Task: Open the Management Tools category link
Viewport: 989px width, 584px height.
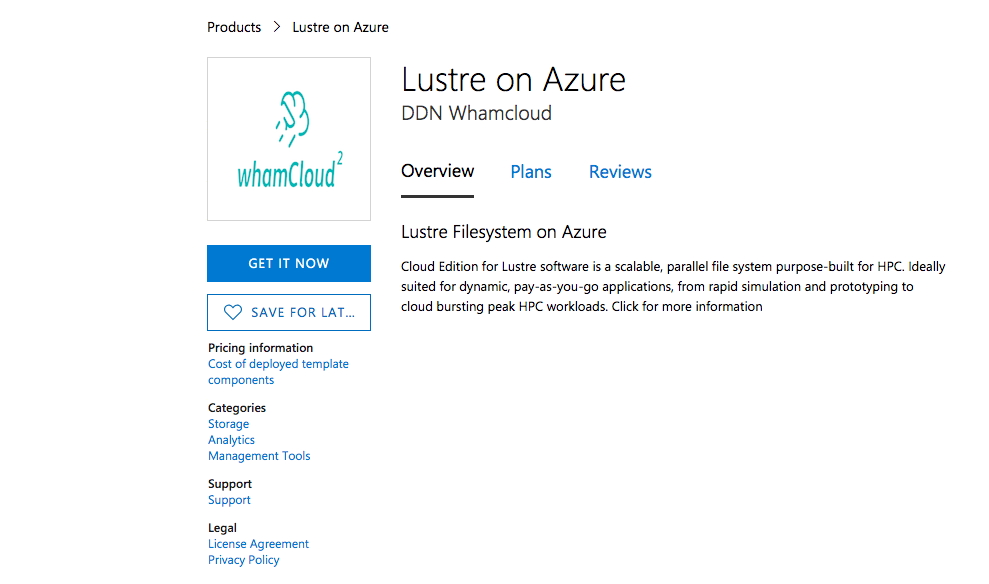Action: (x=259, y=455)
